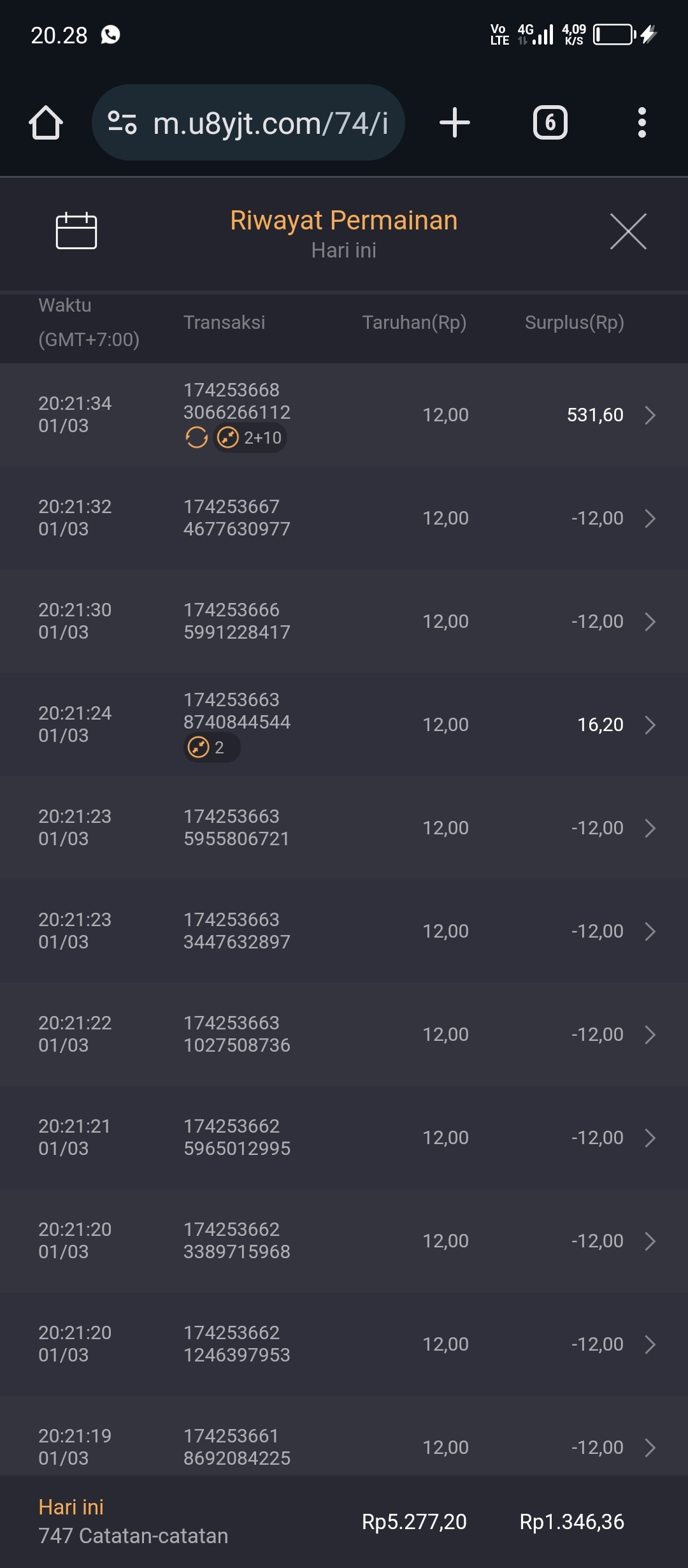The image size is (688, 1568).
Task: Open the browser three-dot menu
Action: (641, 122)
